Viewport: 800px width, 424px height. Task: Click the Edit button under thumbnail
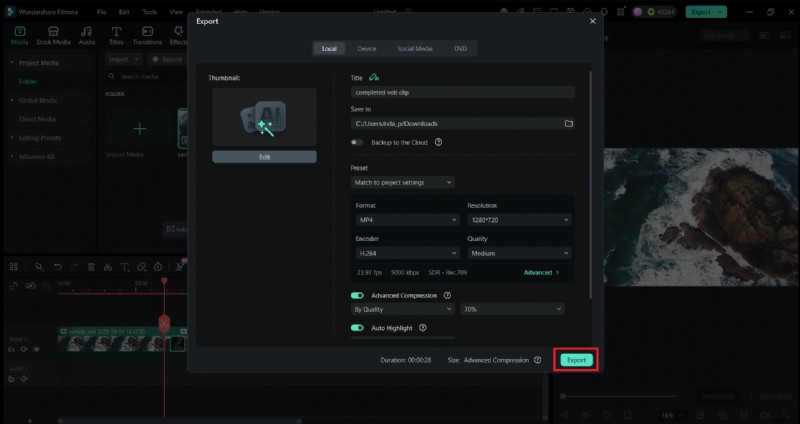[264, 157]
